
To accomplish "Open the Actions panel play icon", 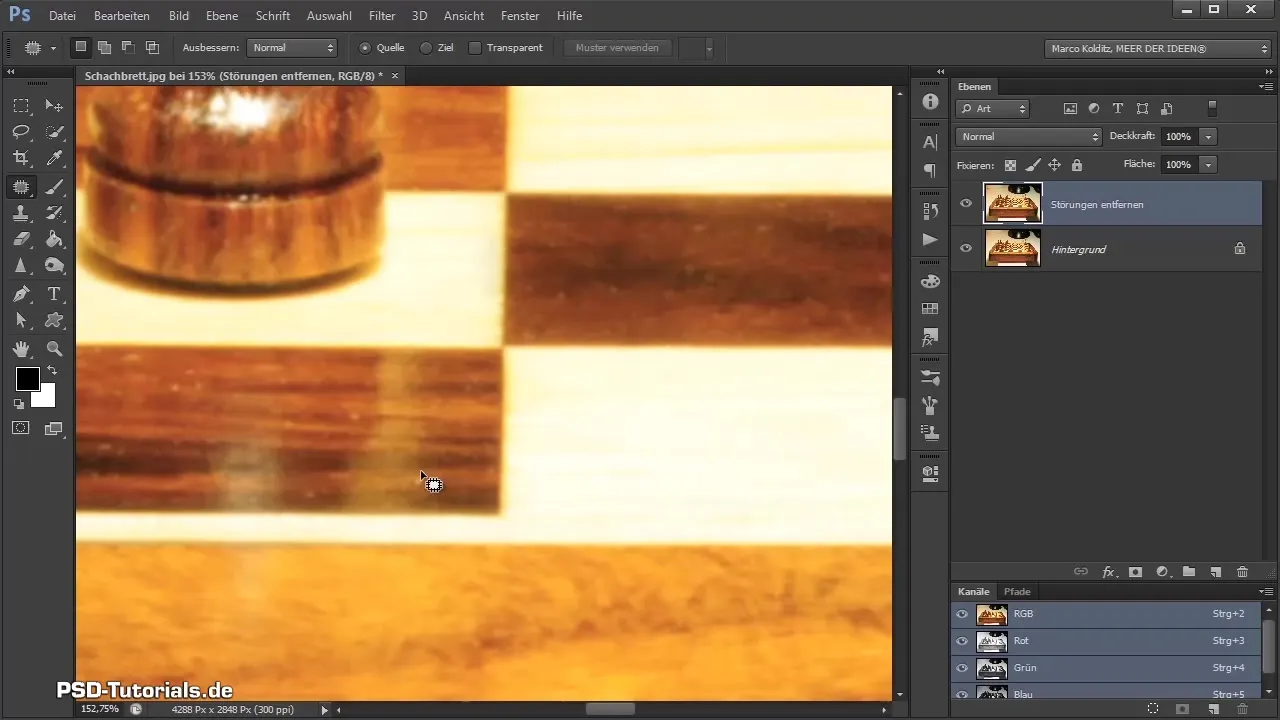I will (930, 240).
